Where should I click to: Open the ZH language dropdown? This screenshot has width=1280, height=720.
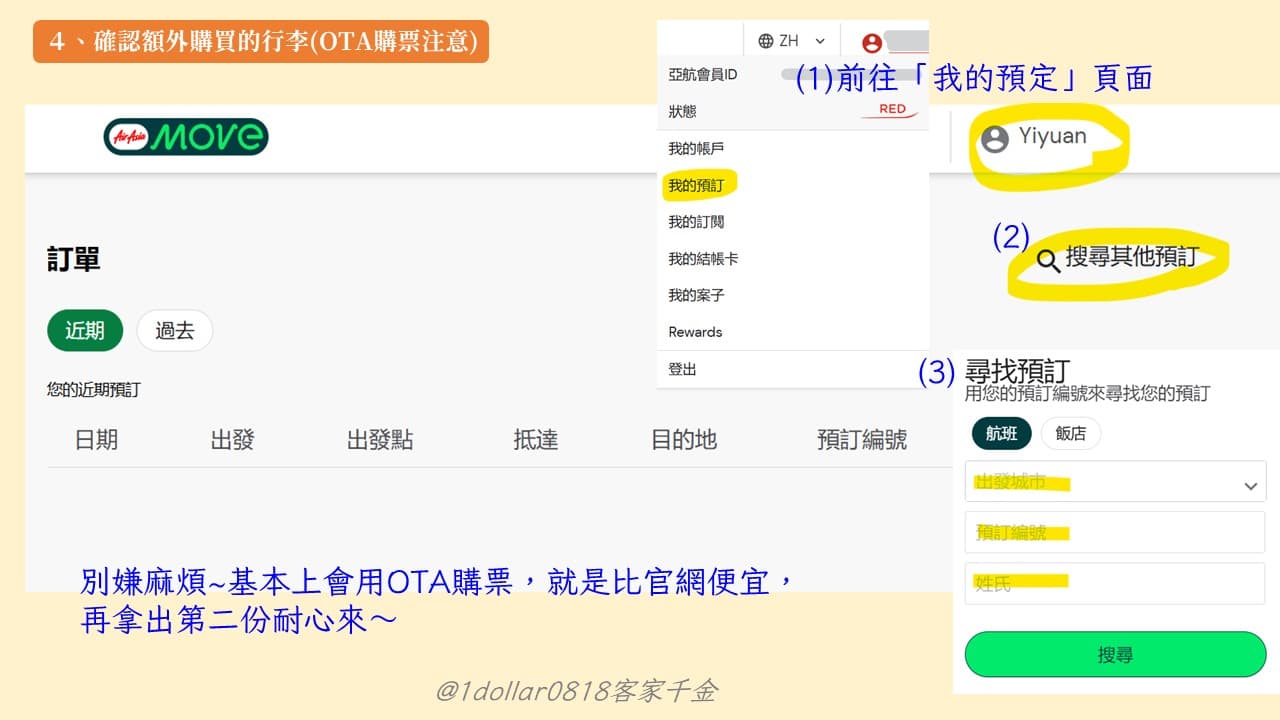[x=792, y=41]
